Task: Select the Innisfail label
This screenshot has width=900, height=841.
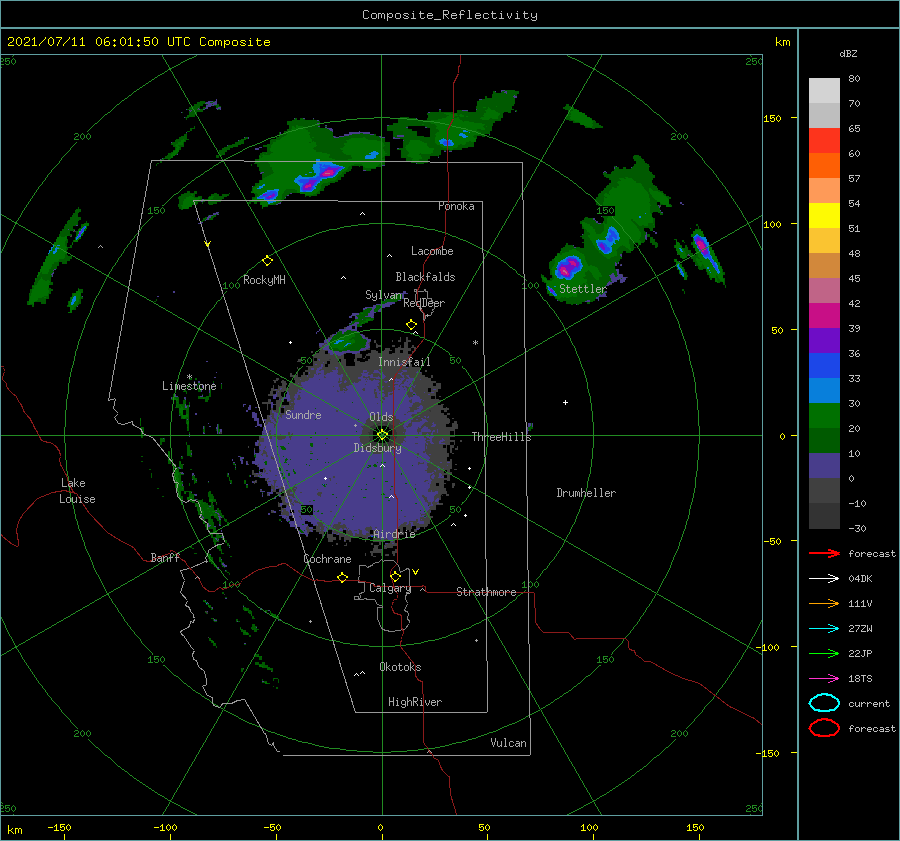Action: point(404,362)
